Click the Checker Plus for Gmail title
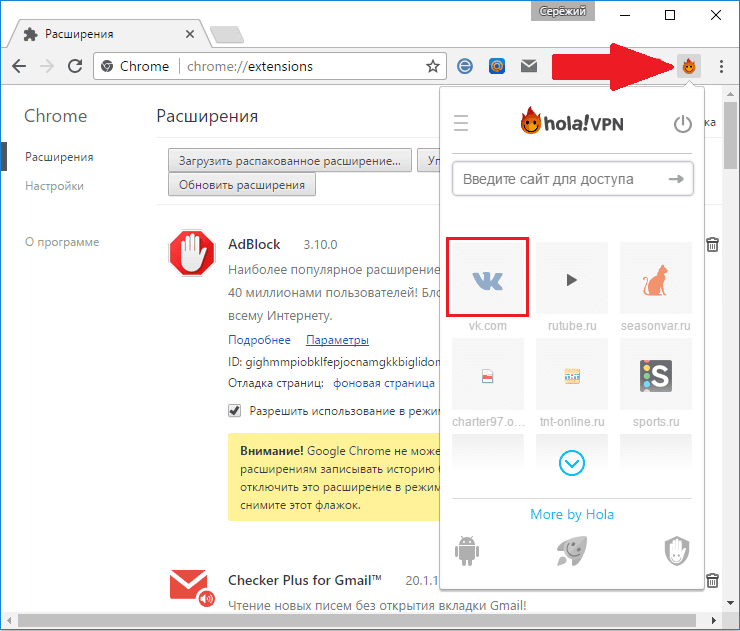This screenshot has height=631, width=740. [305, 580]
